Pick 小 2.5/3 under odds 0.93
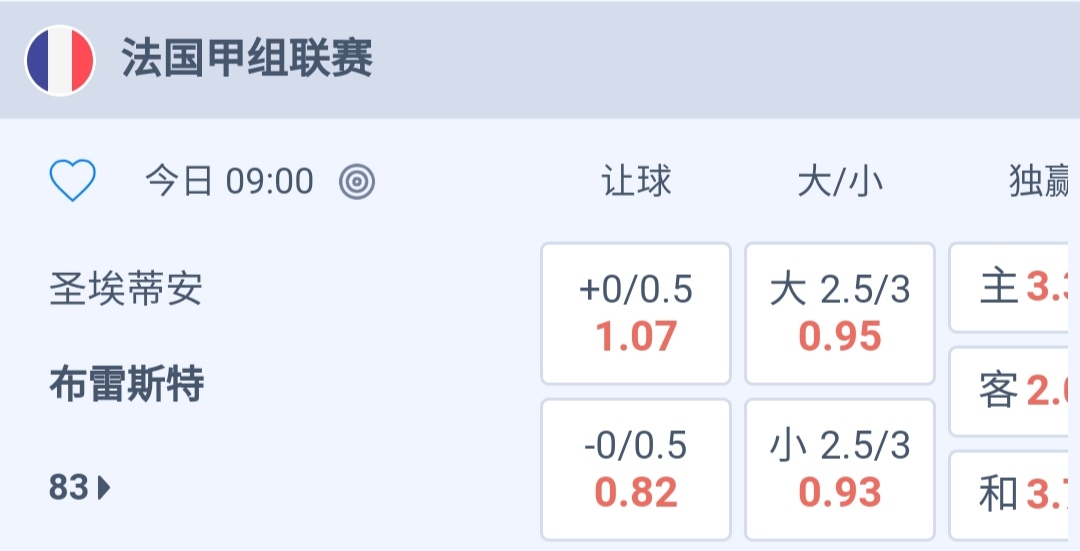The height and width of the screenshot is (551, 1080). [840, 470]
